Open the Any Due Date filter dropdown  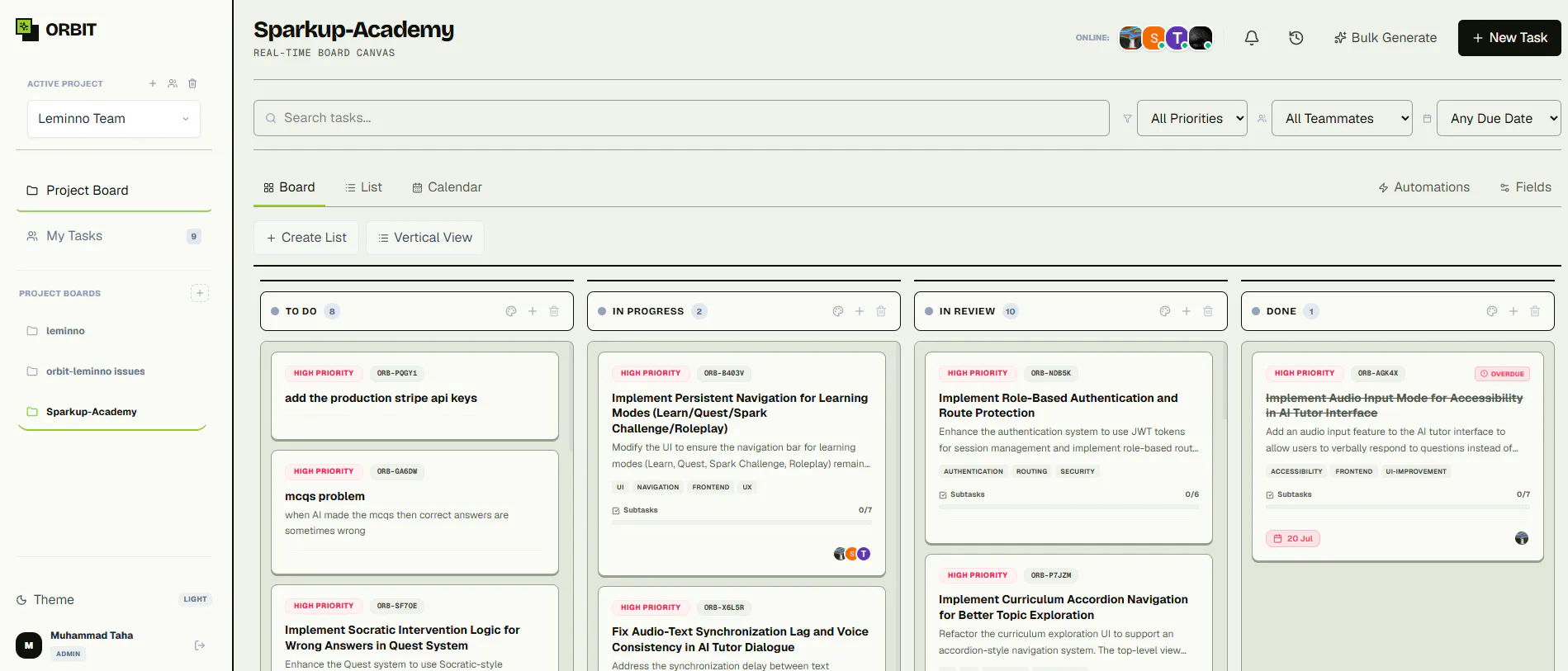click(x=1499, y=118)
